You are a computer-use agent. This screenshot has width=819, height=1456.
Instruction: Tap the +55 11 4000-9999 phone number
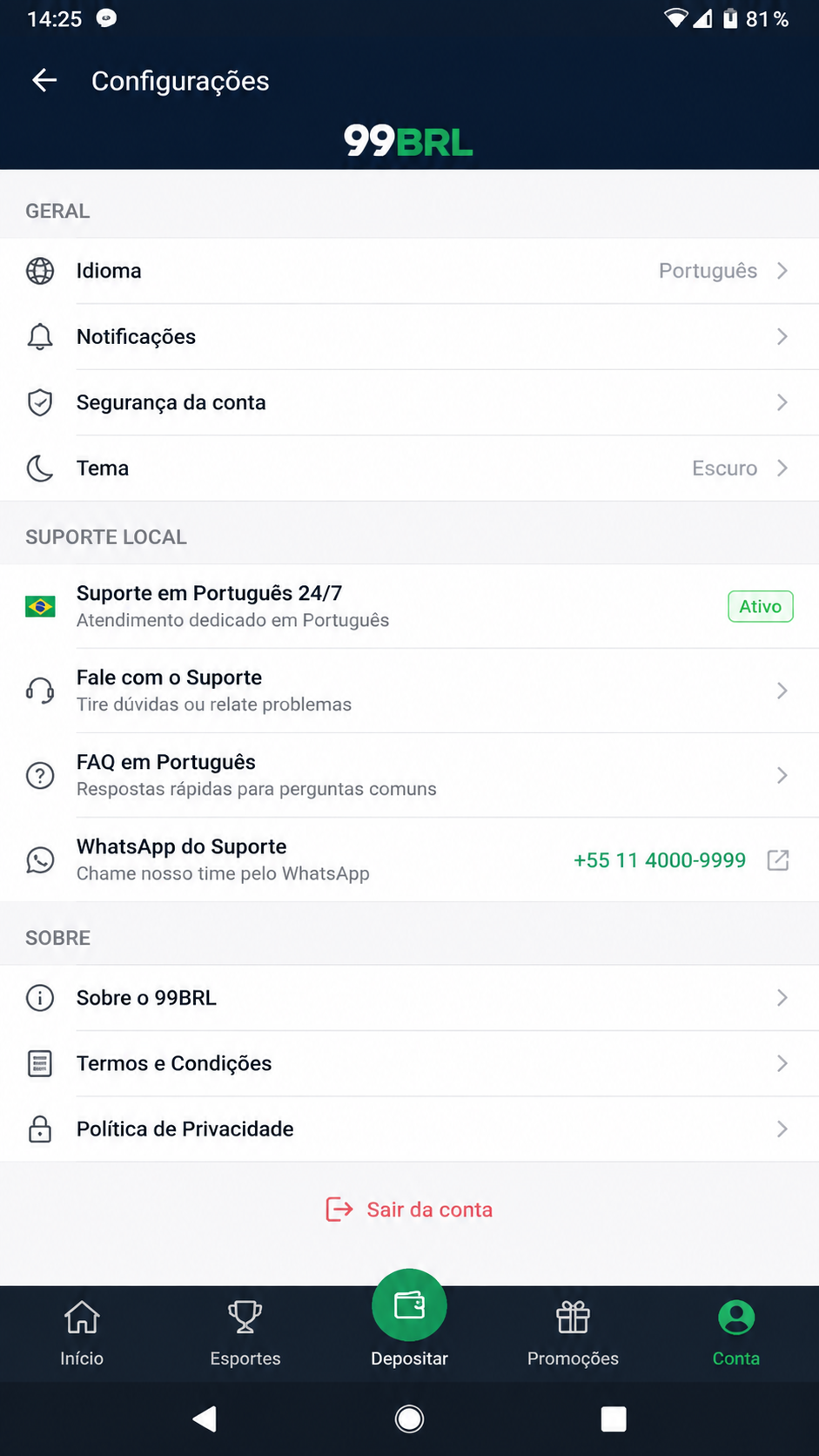click(x=660, y=860)
